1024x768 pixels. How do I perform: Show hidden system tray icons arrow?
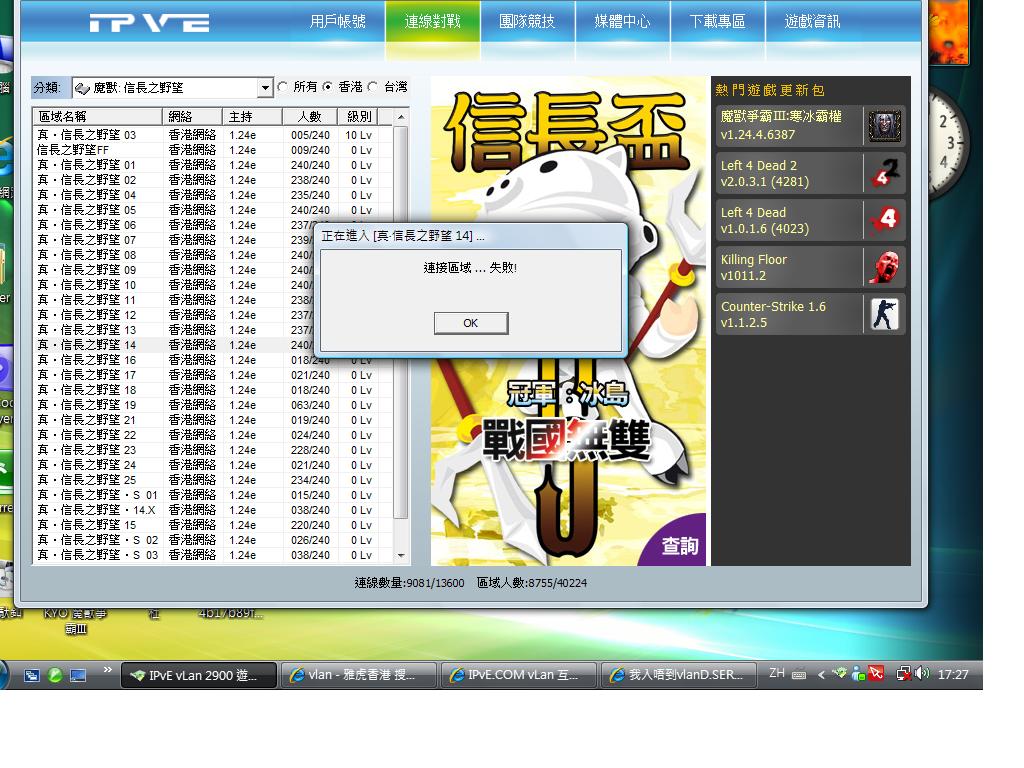(821, 675)
